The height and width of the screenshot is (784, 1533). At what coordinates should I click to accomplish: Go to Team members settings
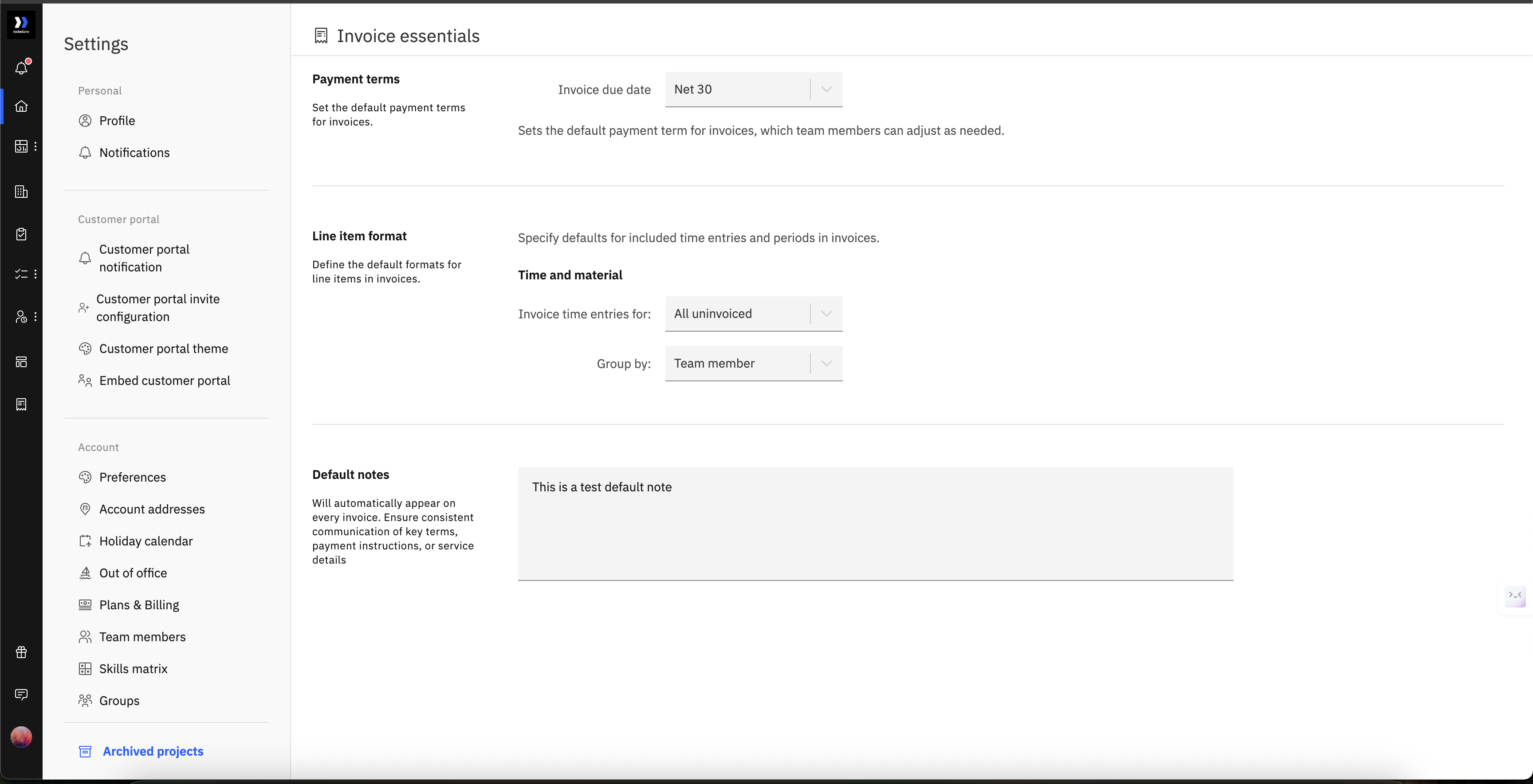pyautogui.click(x=142, y=637)
